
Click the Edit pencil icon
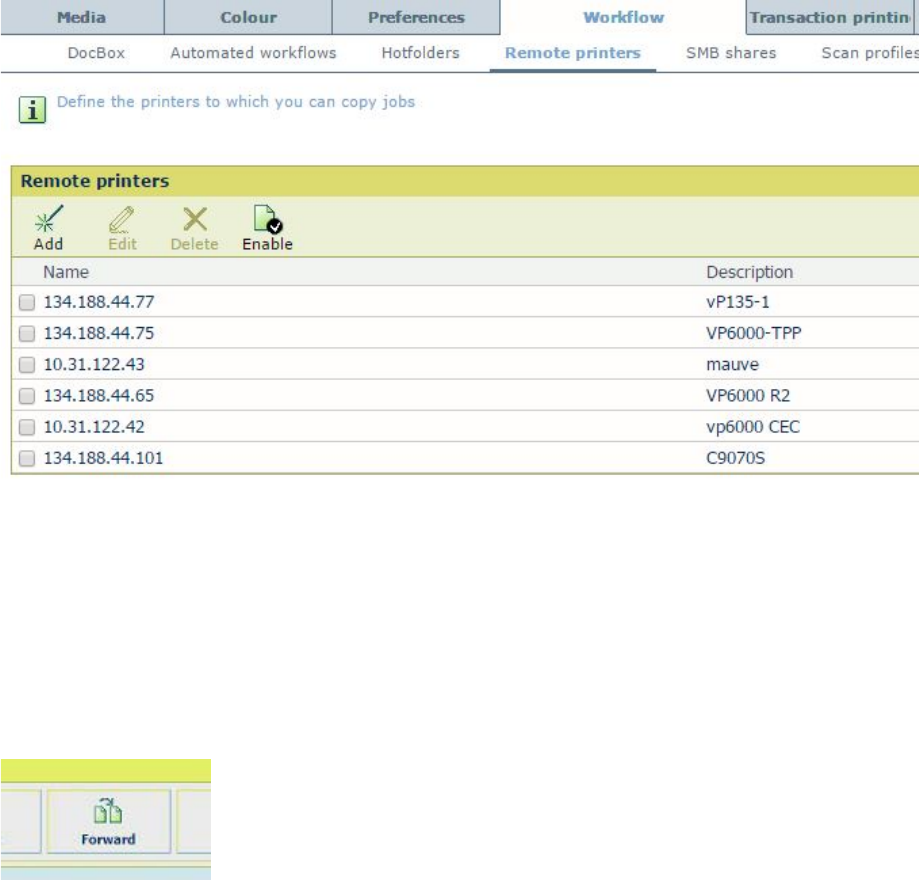[x=121, y=220]
